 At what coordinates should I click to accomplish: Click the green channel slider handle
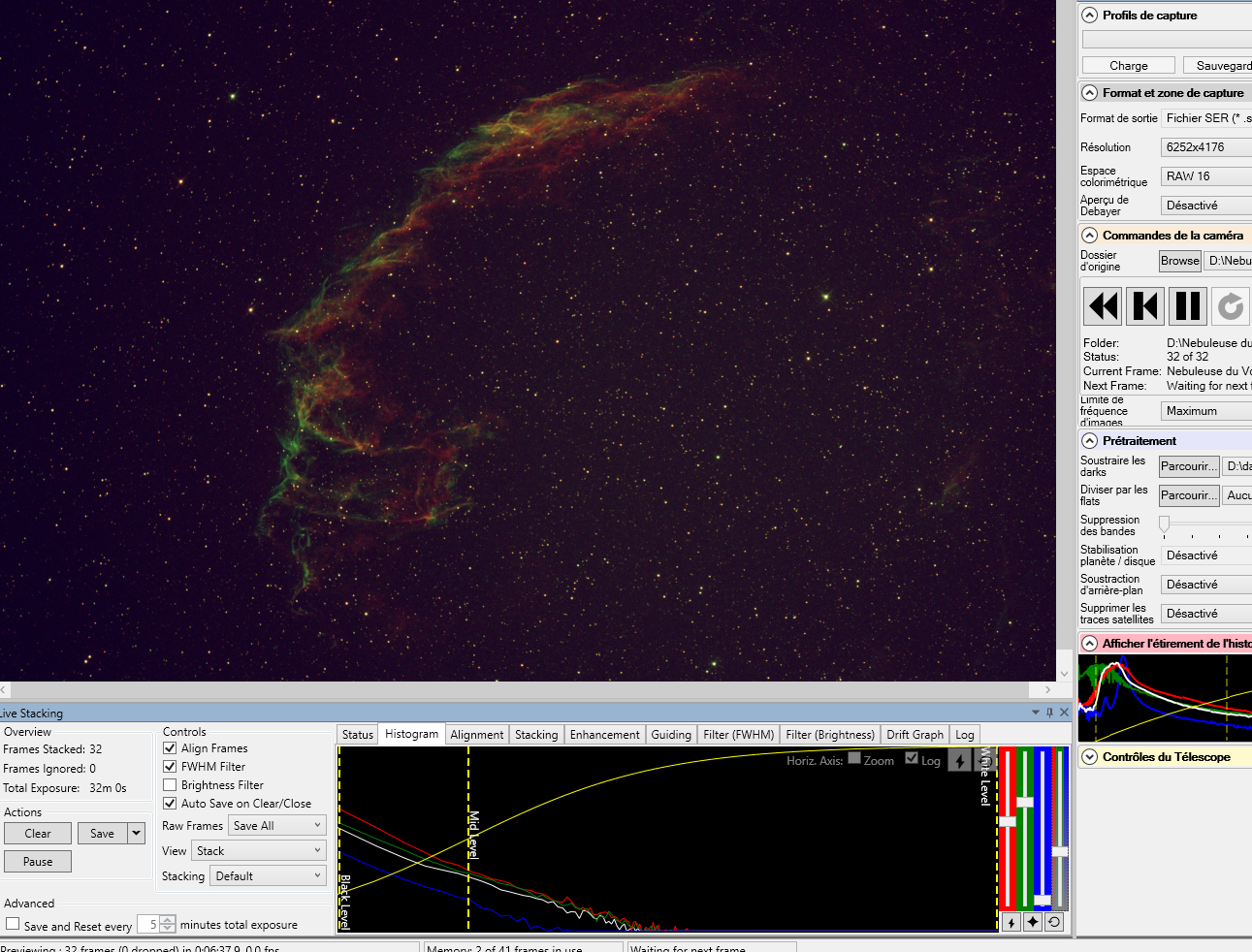pyautogui.click(x=1025, y=802)
